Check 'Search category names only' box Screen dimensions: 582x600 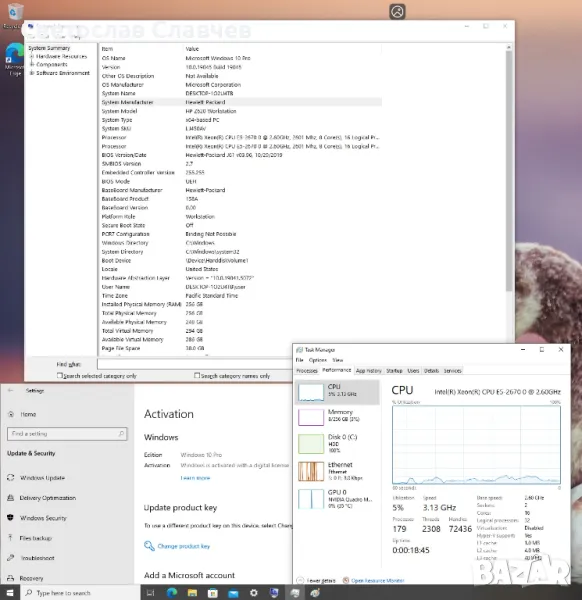coord(197,375)
